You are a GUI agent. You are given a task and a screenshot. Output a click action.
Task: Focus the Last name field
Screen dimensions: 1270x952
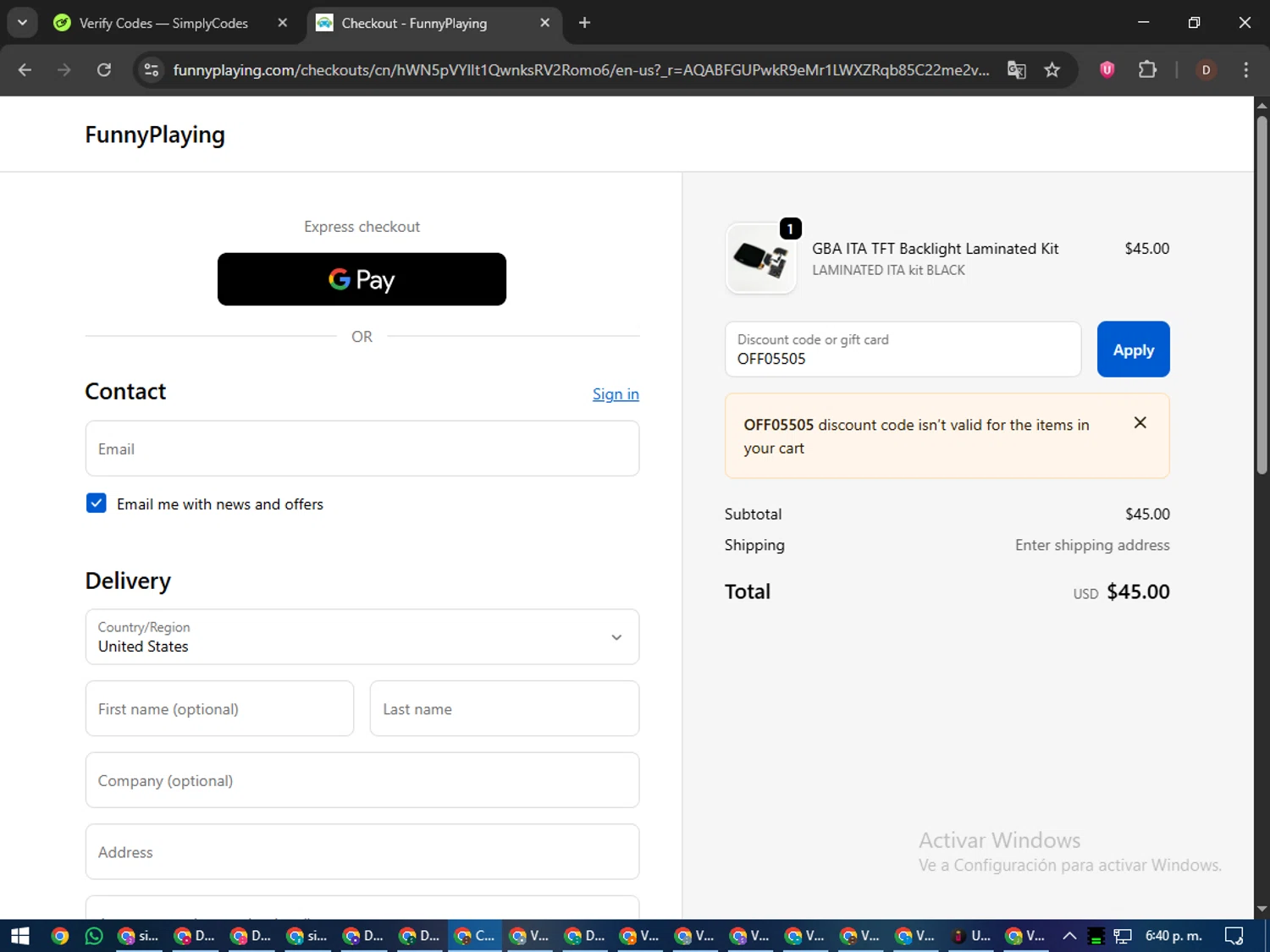[x=505, y=708]
